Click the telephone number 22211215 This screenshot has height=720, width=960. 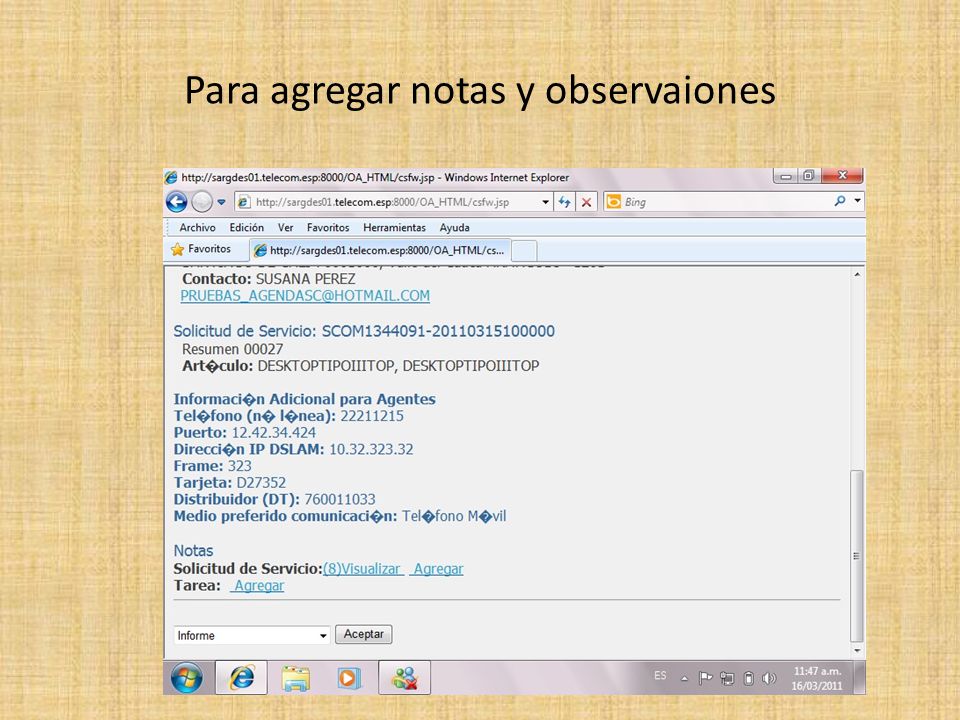[x=372, y=416]
